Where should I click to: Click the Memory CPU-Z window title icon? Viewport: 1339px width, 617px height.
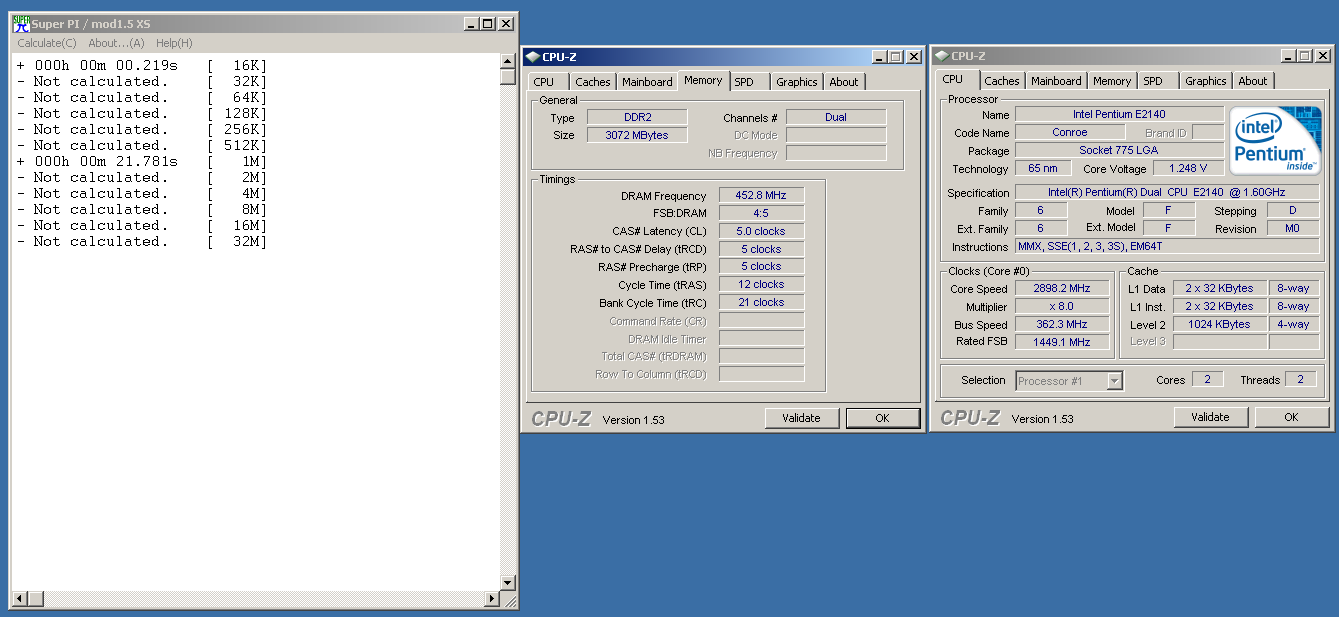(533, 57)
